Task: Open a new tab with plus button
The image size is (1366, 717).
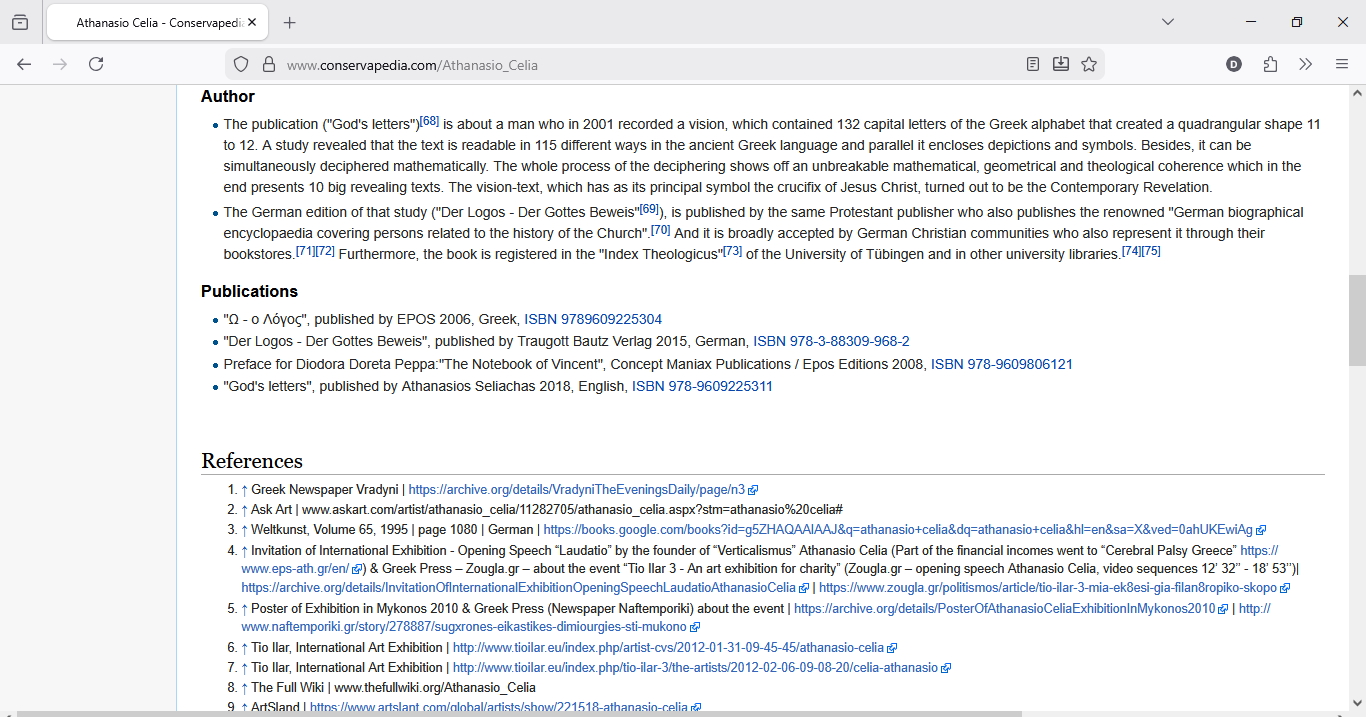Action: pyautogui.click(x=290, y=22)
